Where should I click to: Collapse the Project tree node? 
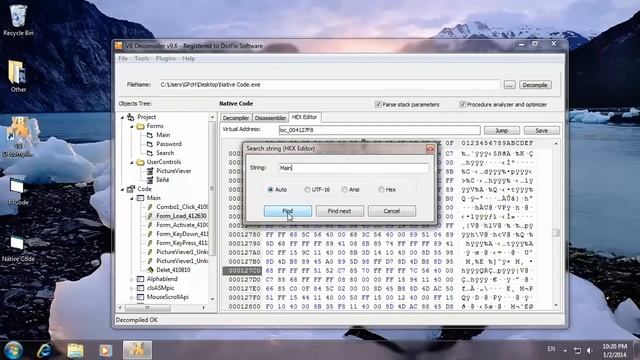(122, 117)
